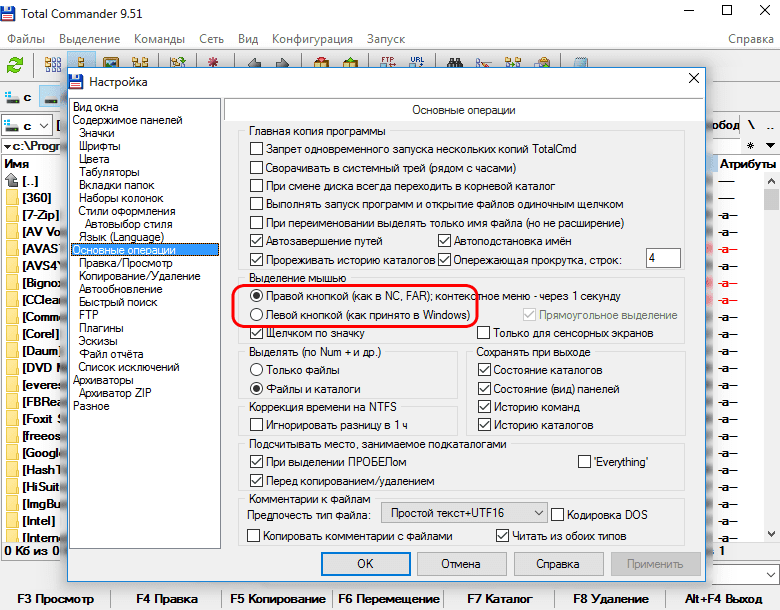Viewport: 780px width, 610px height.
Task: Click the drive c button in the drive bar
Action: (x=19, y=98)
